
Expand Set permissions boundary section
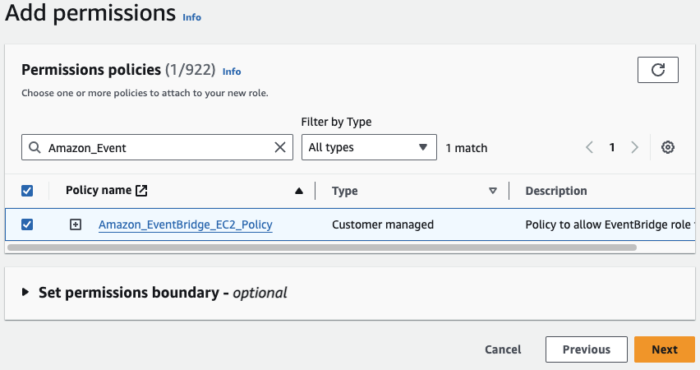[25, 292]
